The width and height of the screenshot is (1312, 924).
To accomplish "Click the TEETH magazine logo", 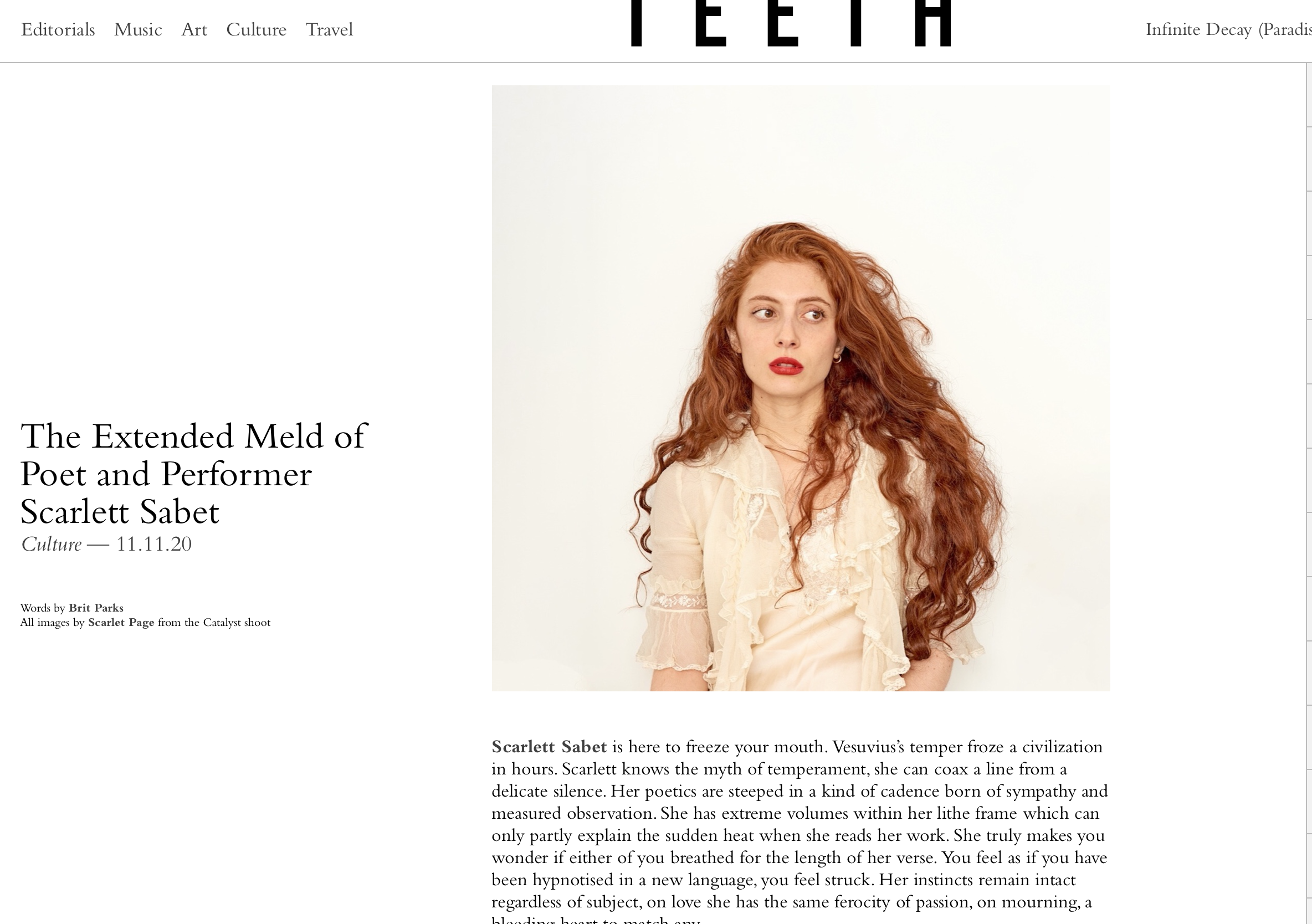I will [x=791, y=23].
